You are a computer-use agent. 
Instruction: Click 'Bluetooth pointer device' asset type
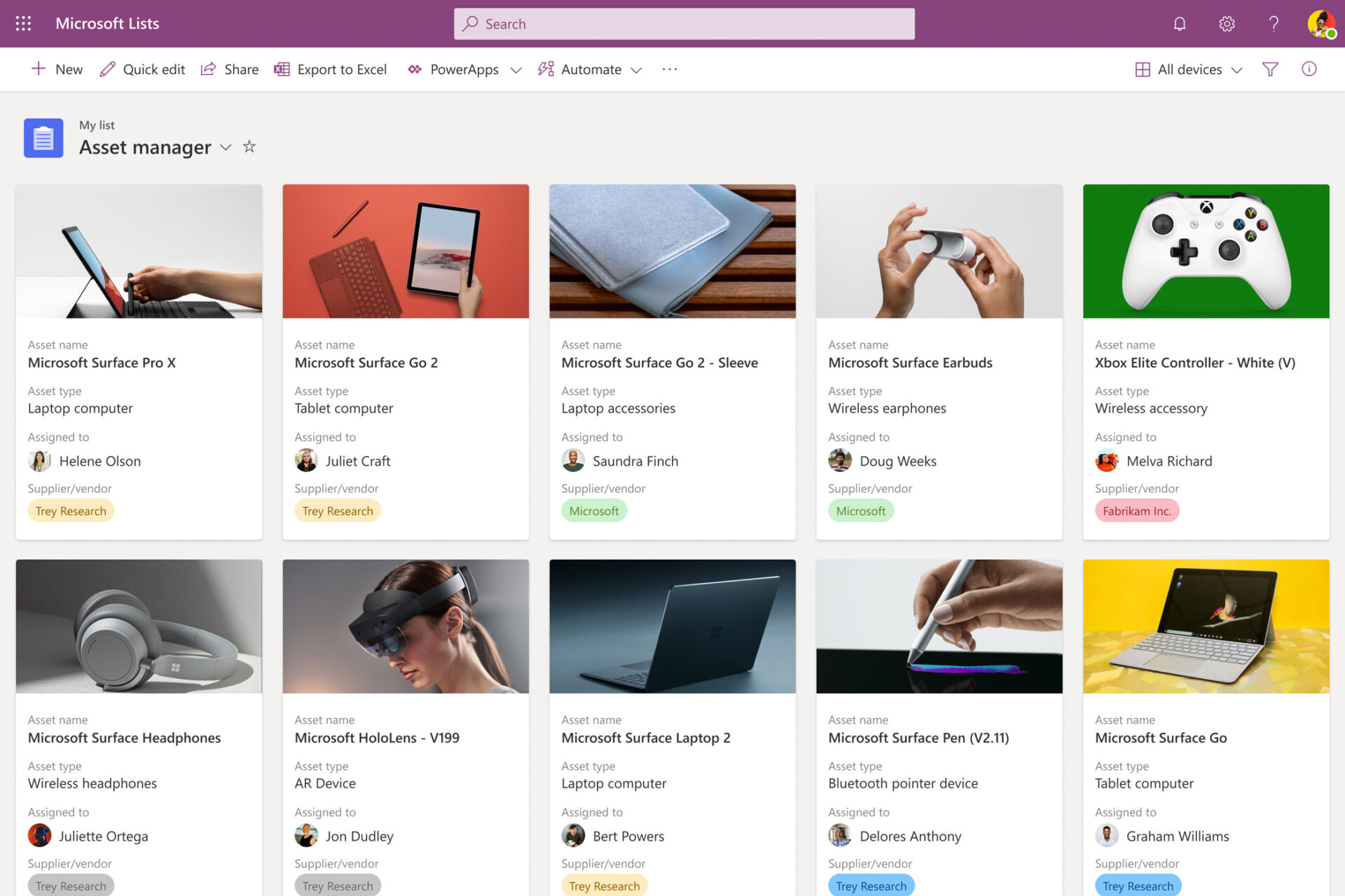pos(903,783)
